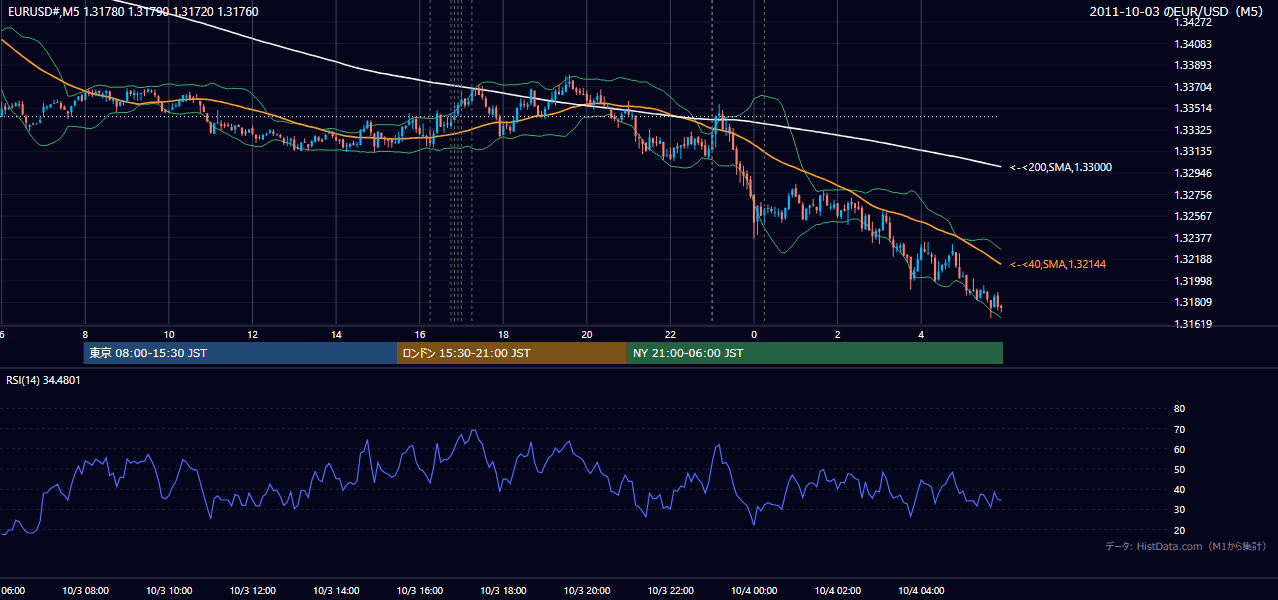Select the NY 21:00-06:00 JST session bar

[815, 353]
